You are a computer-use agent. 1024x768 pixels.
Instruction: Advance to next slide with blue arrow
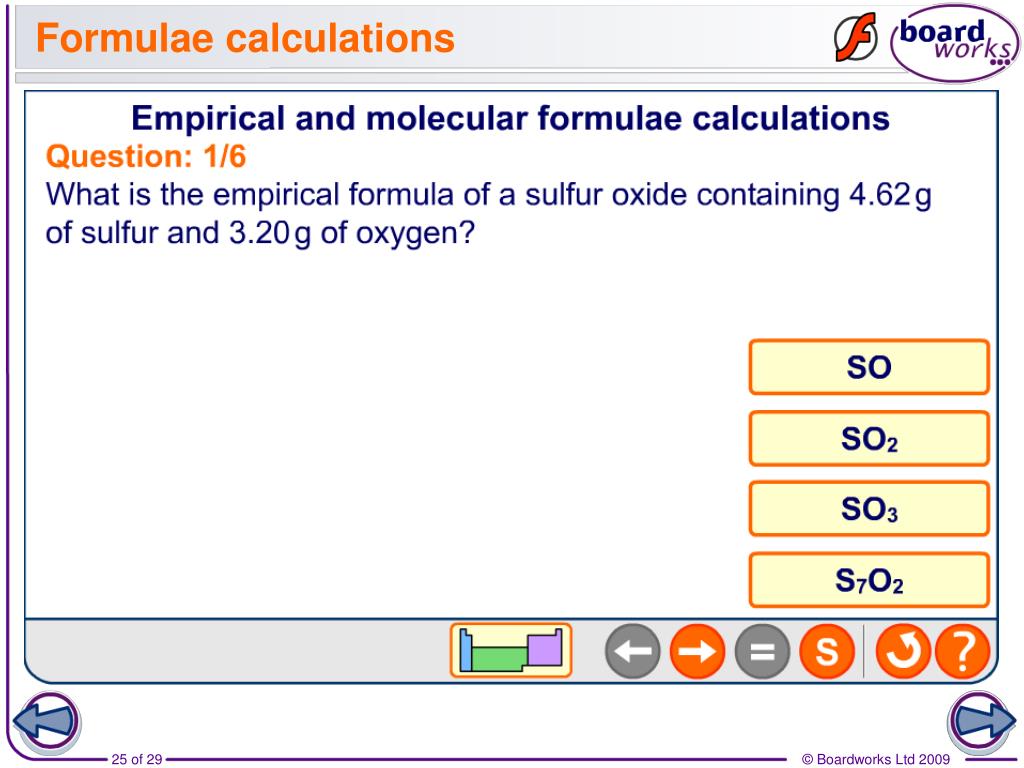(982, 720)
